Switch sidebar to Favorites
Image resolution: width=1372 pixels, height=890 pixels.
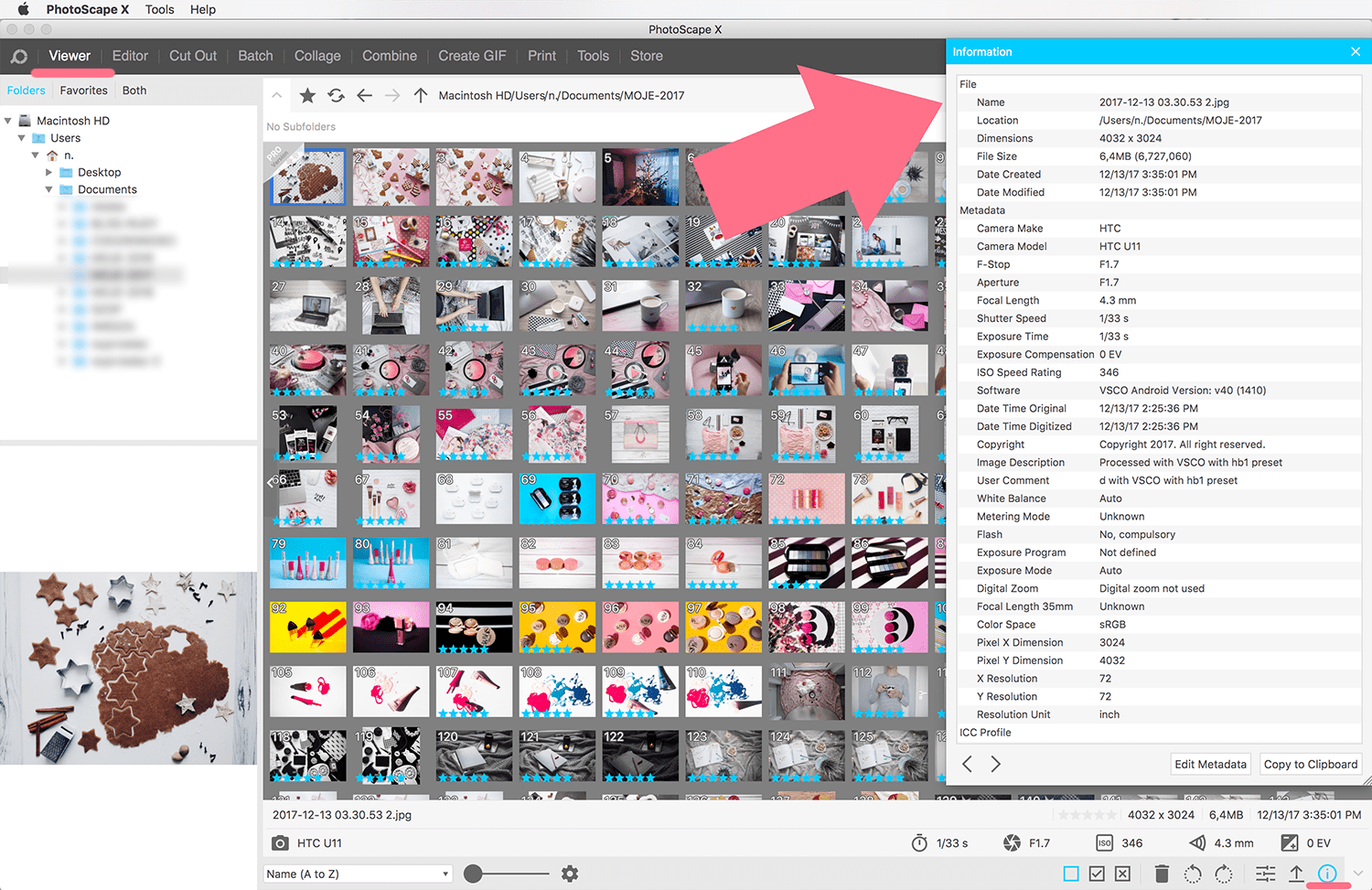click(x=83, y=91)
